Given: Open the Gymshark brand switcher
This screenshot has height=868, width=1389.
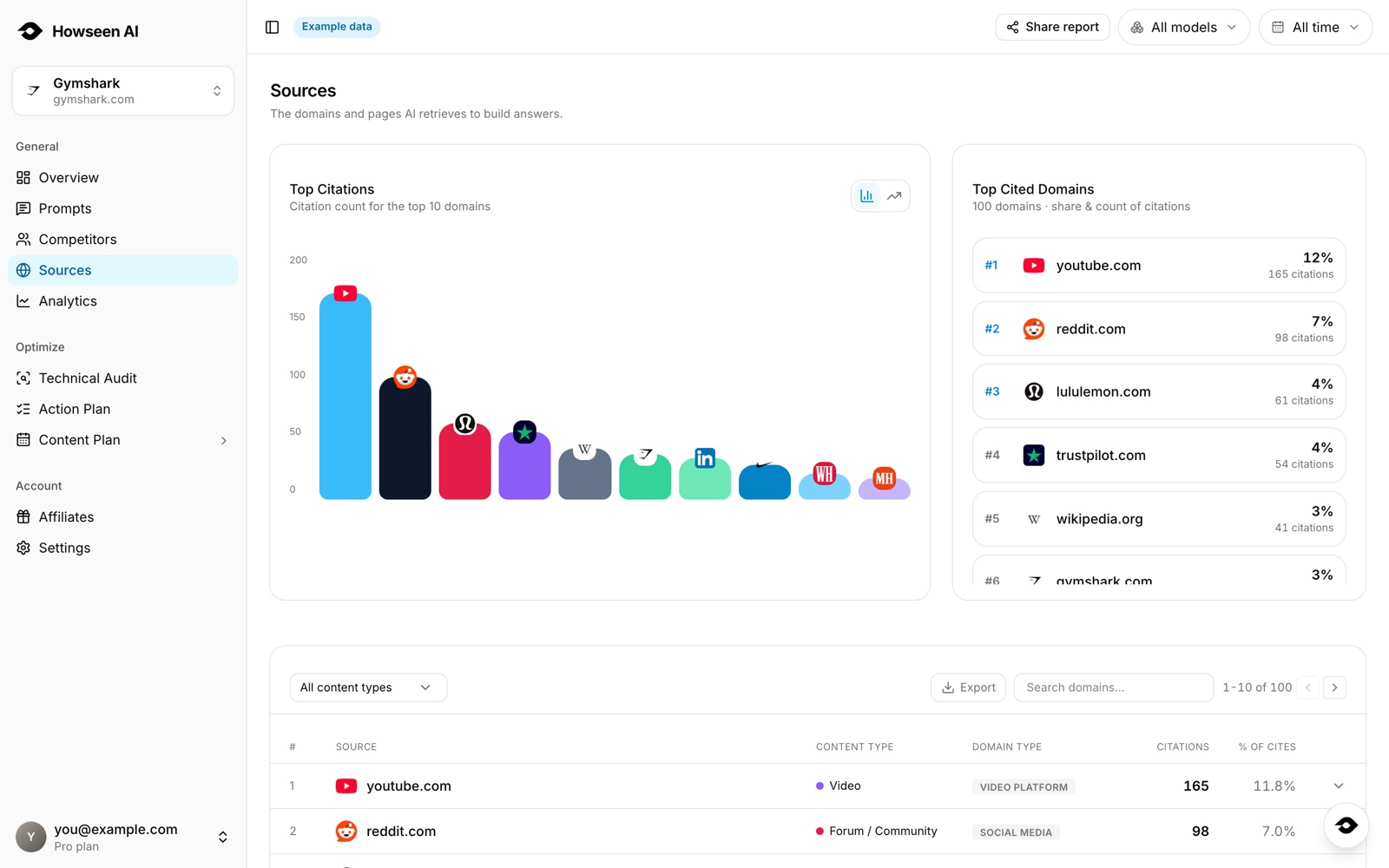Looking at the screenshot, I should [x=123, y=90].
